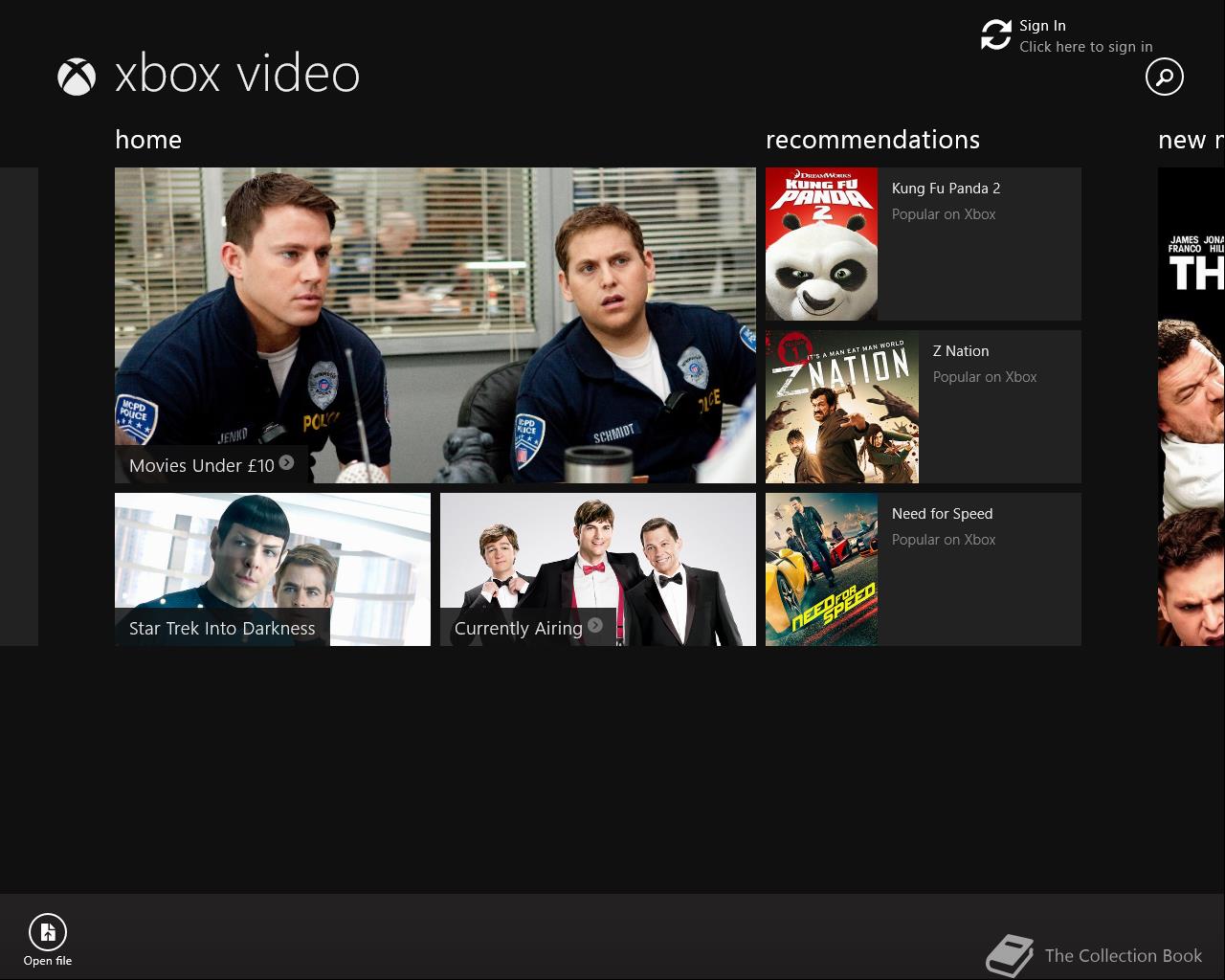Open Star Trek Into Darkness label
The width and height of the screenshot is (1225, 980).
coord(222,628)
